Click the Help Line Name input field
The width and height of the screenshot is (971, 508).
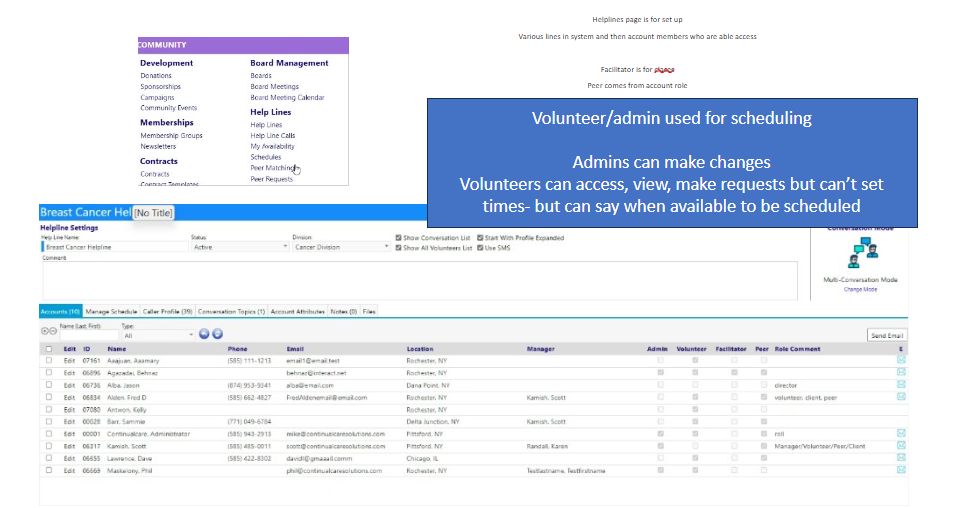pos(115,247)
